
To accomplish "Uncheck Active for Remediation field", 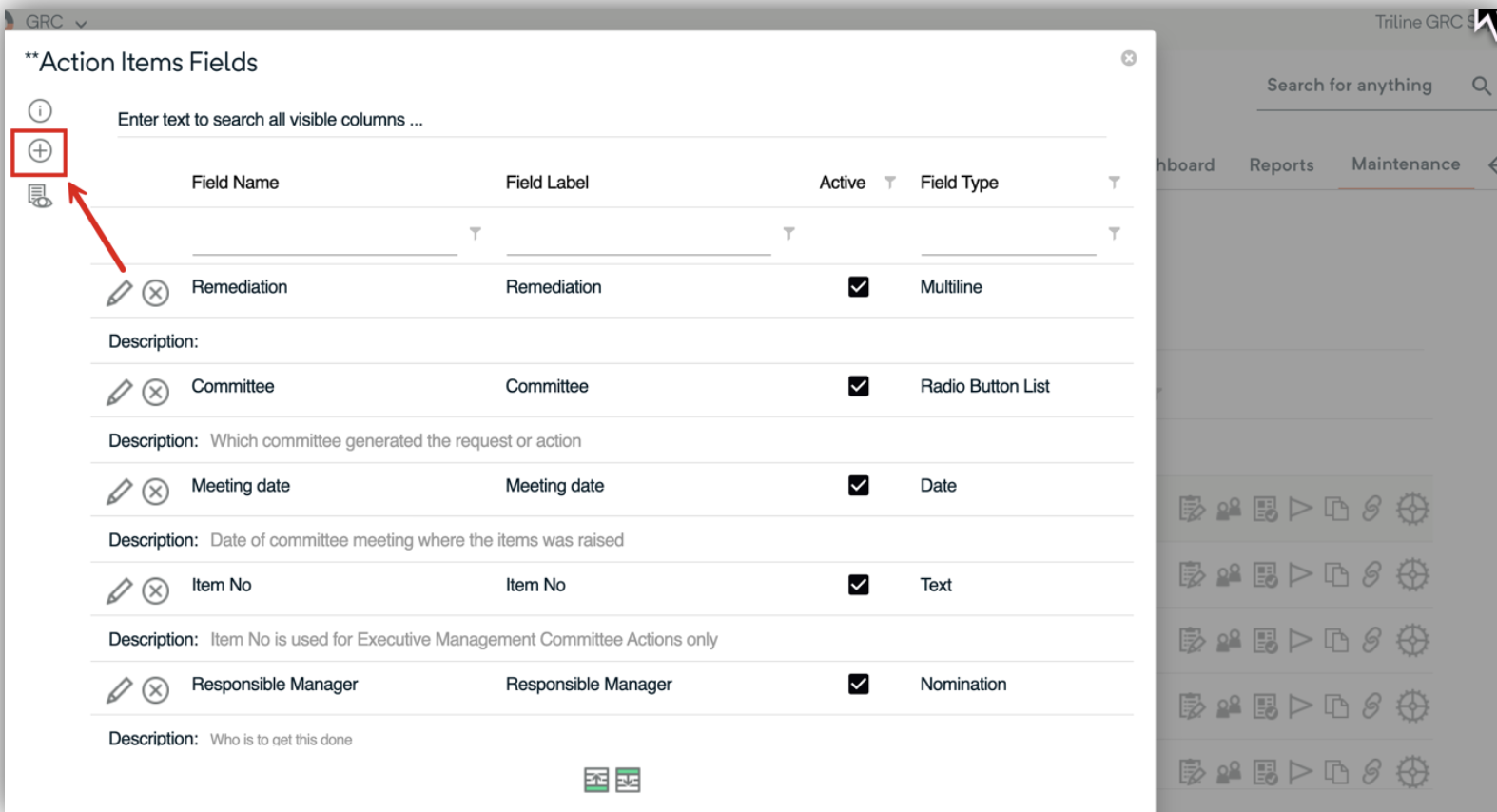I will 858,287.
